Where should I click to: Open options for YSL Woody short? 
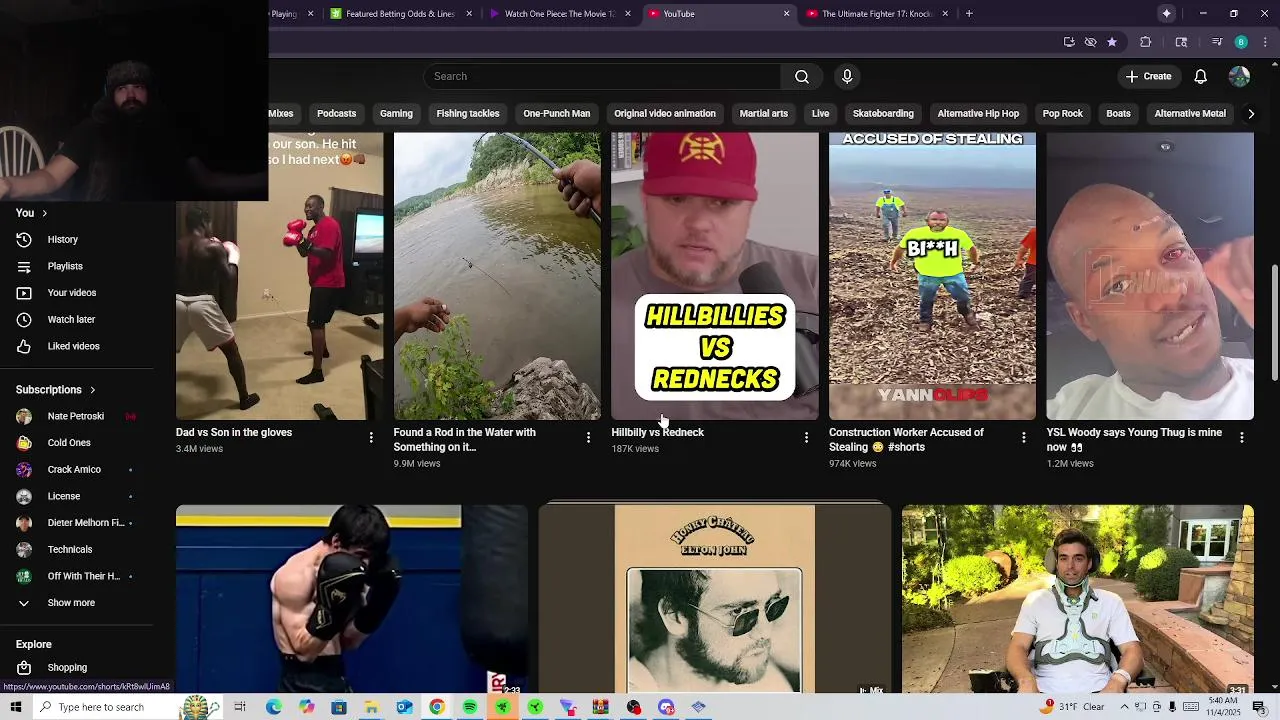(x=1241, y=438)
